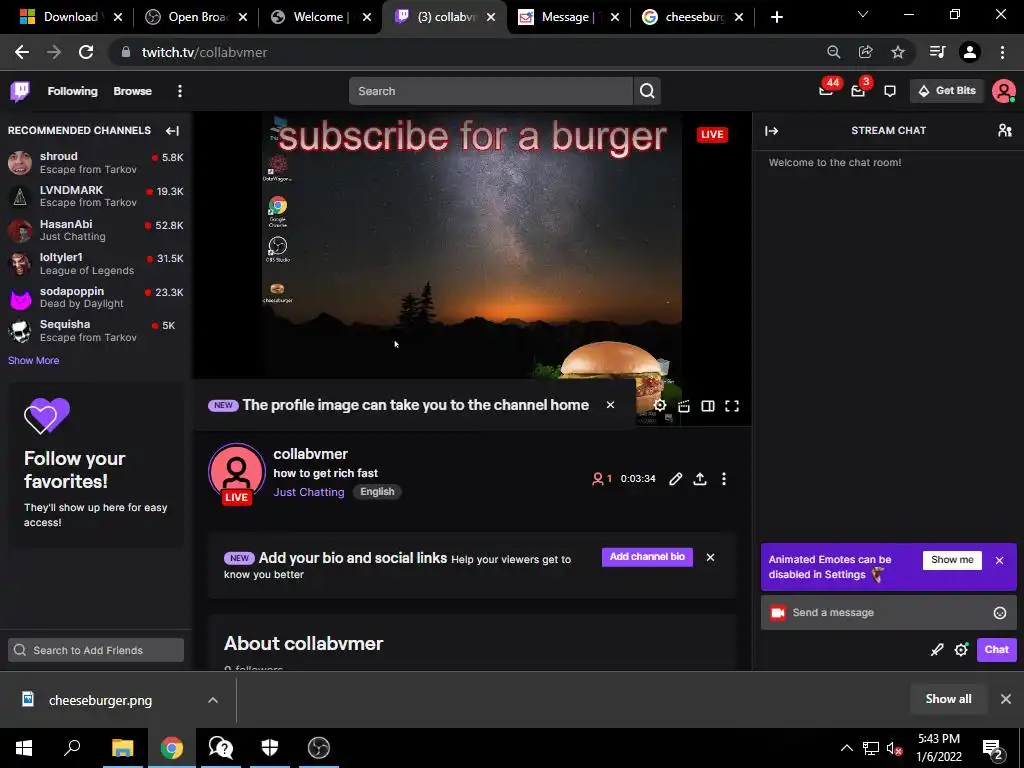Click the Twitch Search input box
Screen dimensions: 1024x768
point(491,91)
